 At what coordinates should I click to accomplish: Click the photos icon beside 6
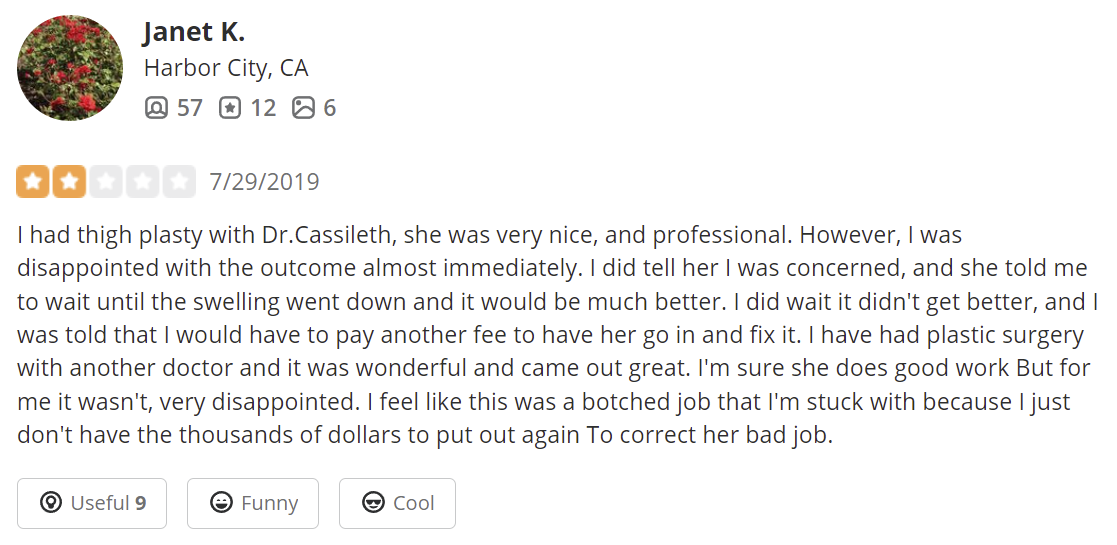[x=303, y=108]
